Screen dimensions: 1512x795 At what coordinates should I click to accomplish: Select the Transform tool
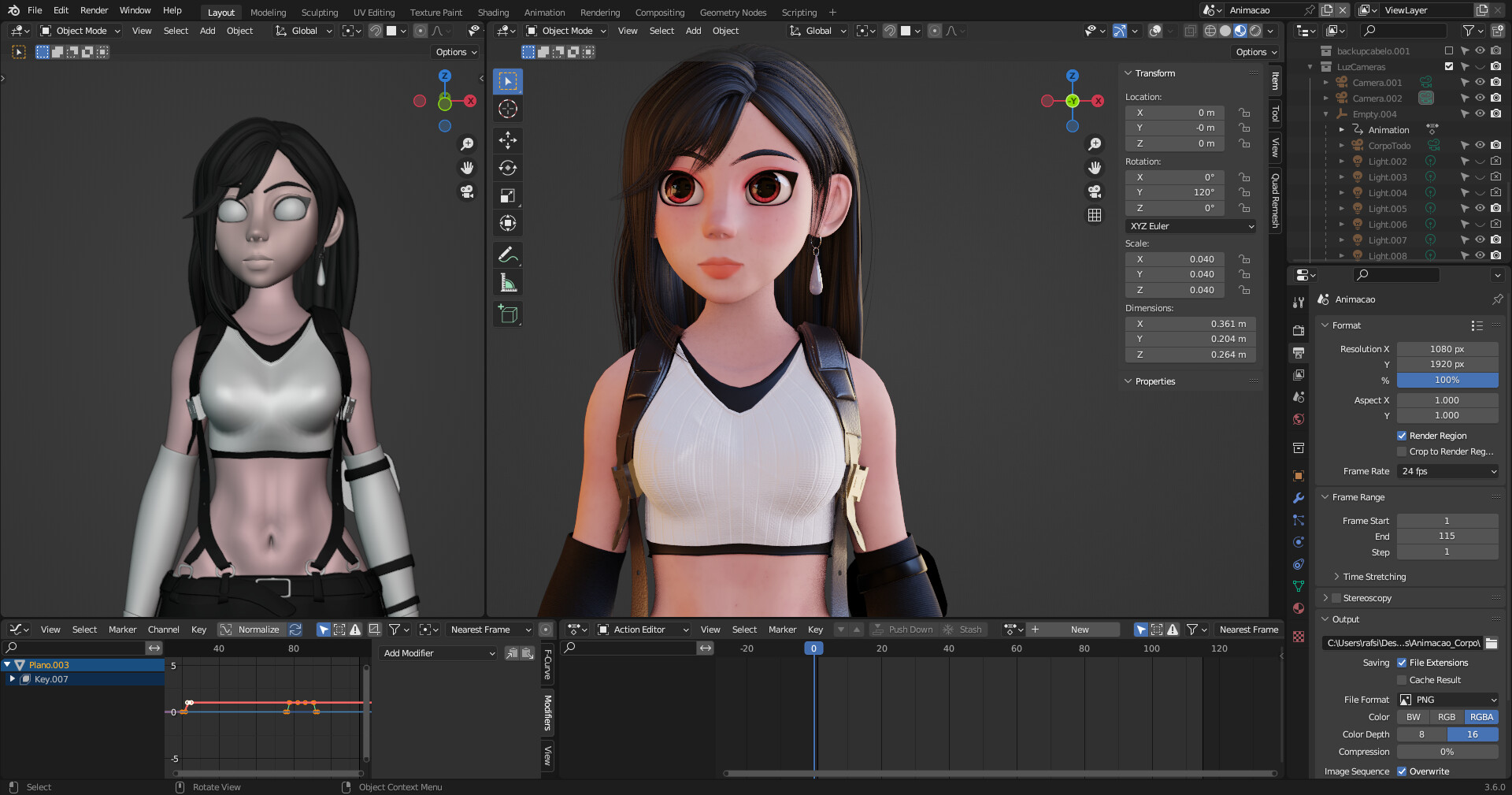point(508,223)
